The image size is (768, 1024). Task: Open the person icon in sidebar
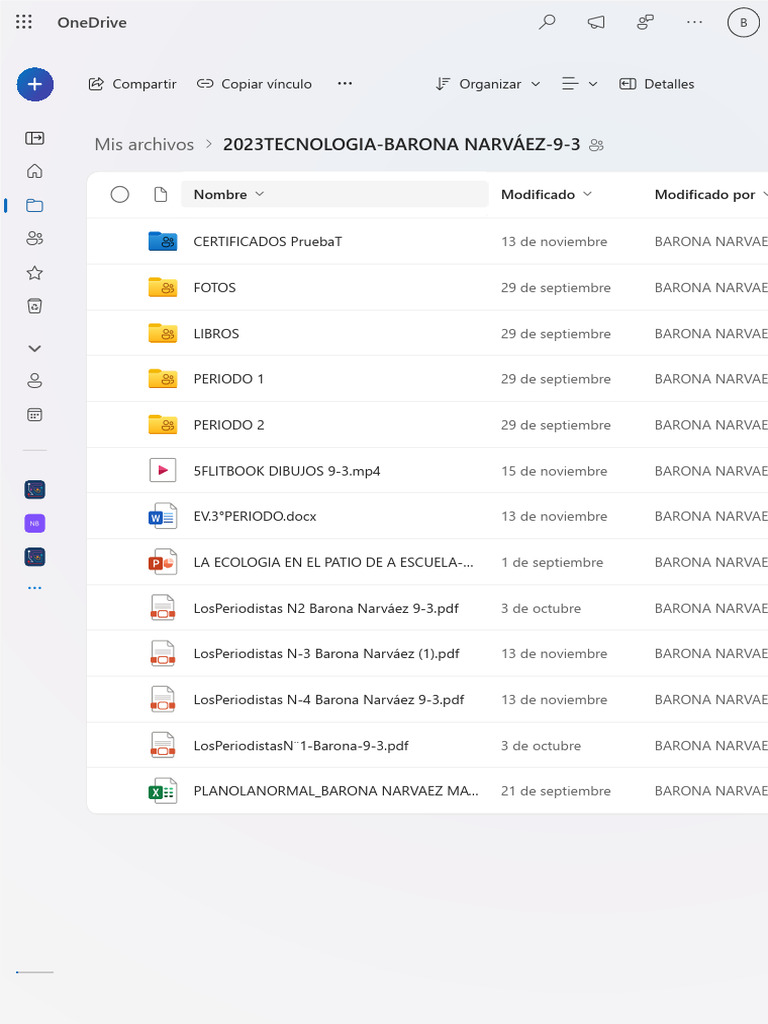(x=35, y=381)
